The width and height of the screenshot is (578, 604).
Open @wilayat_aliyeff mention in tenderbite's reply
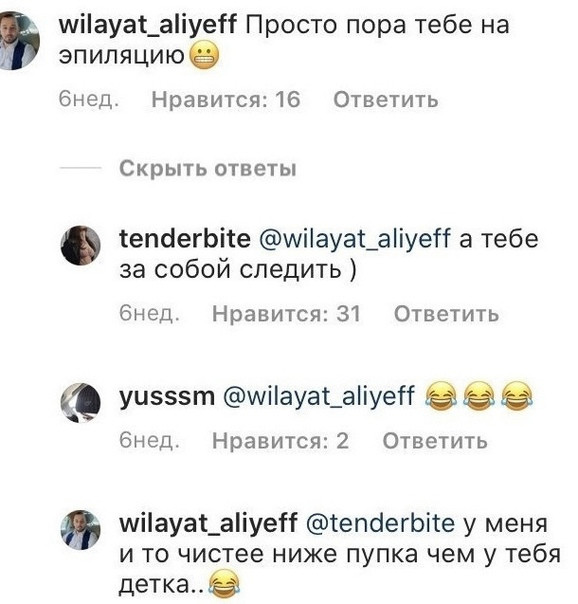[355, 239]
